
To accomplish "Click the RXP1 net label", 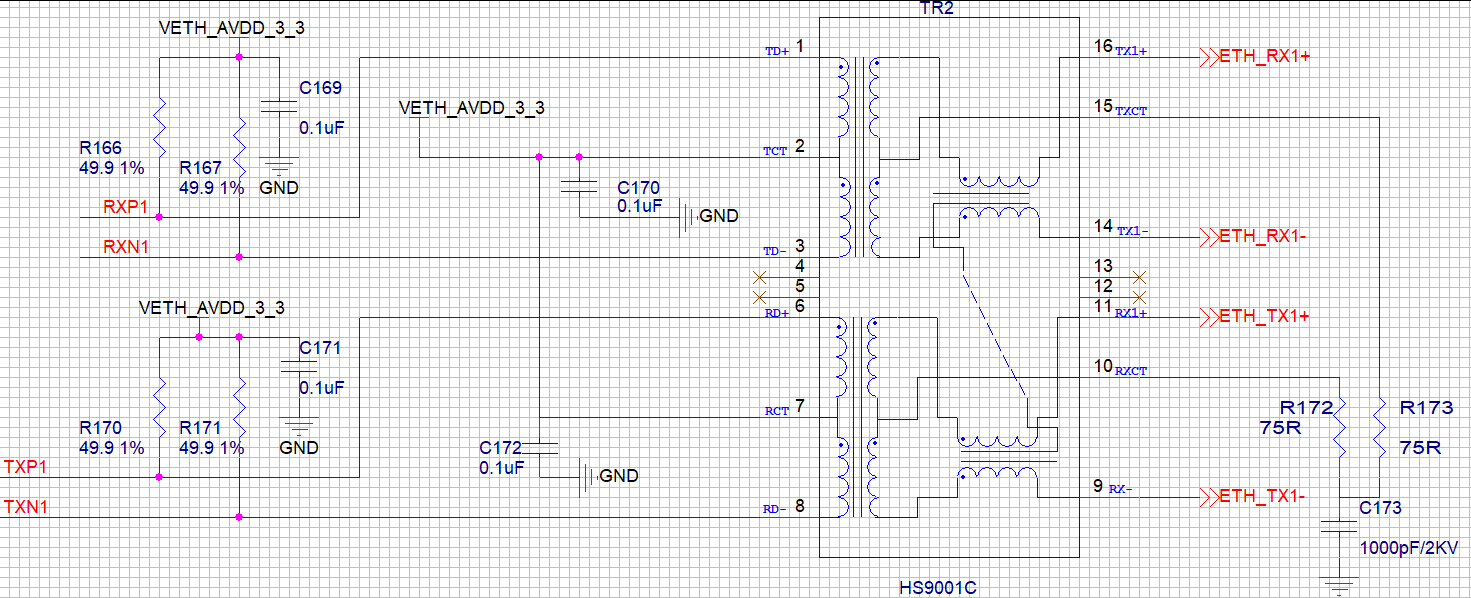I will (125, 207).
